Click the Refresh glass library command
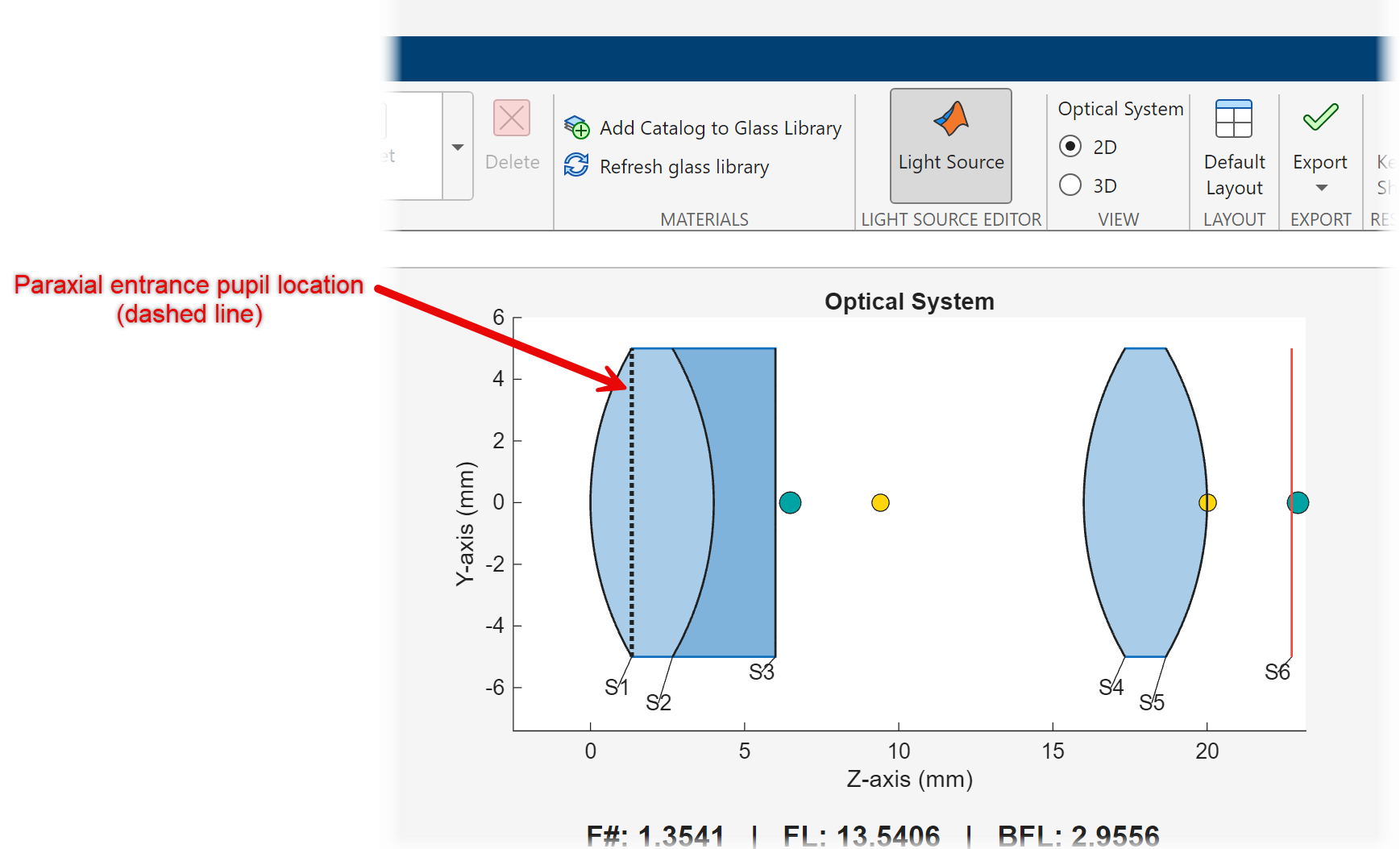 tap(684, 166)
